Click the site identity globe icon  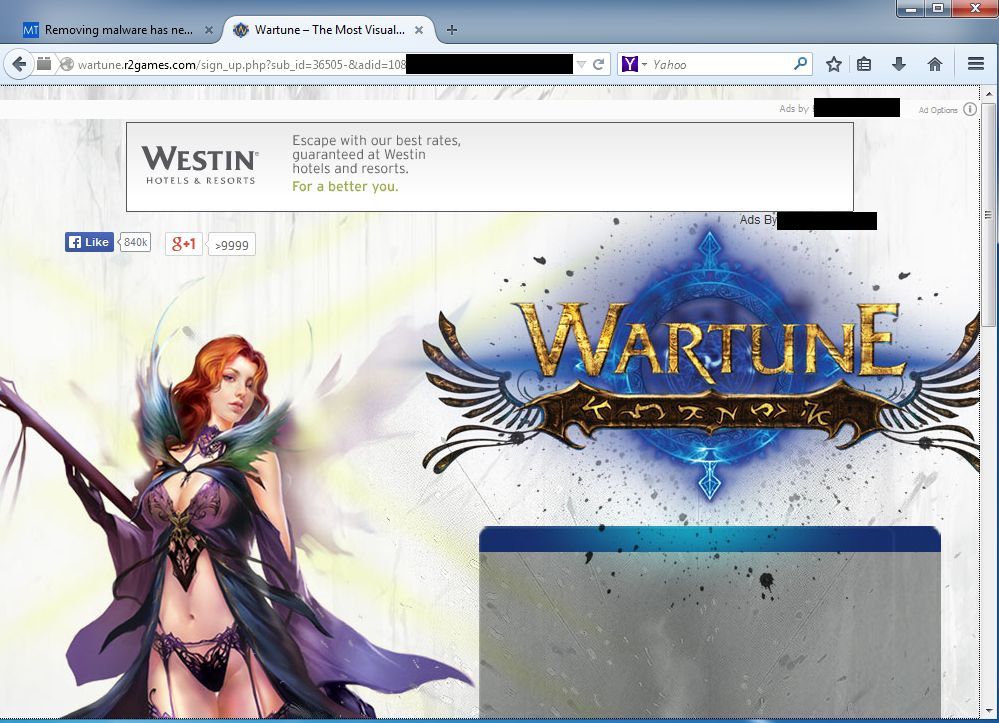tap(66, 64)
